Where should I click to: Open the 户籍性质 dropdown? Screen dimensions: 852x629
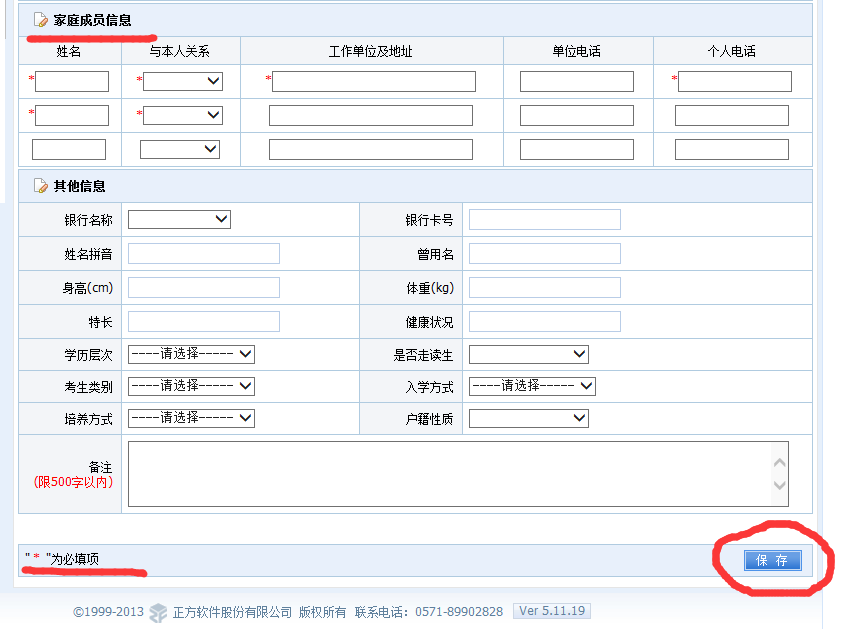click(x=528, y=418)
